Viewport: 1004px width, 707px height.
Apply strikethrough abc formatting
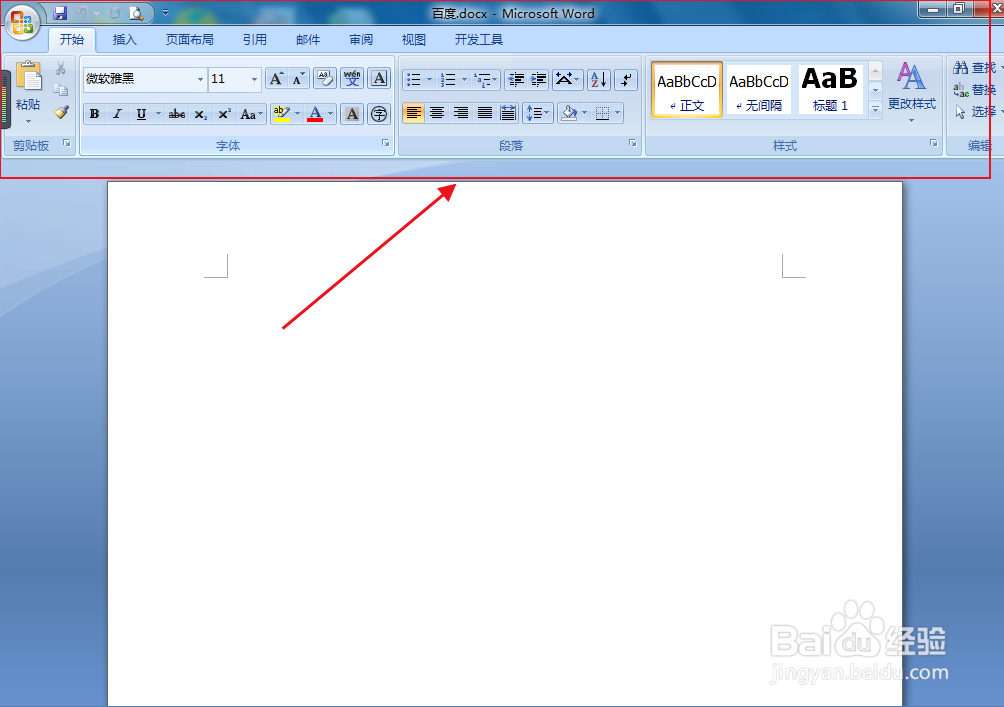point(177,114)
